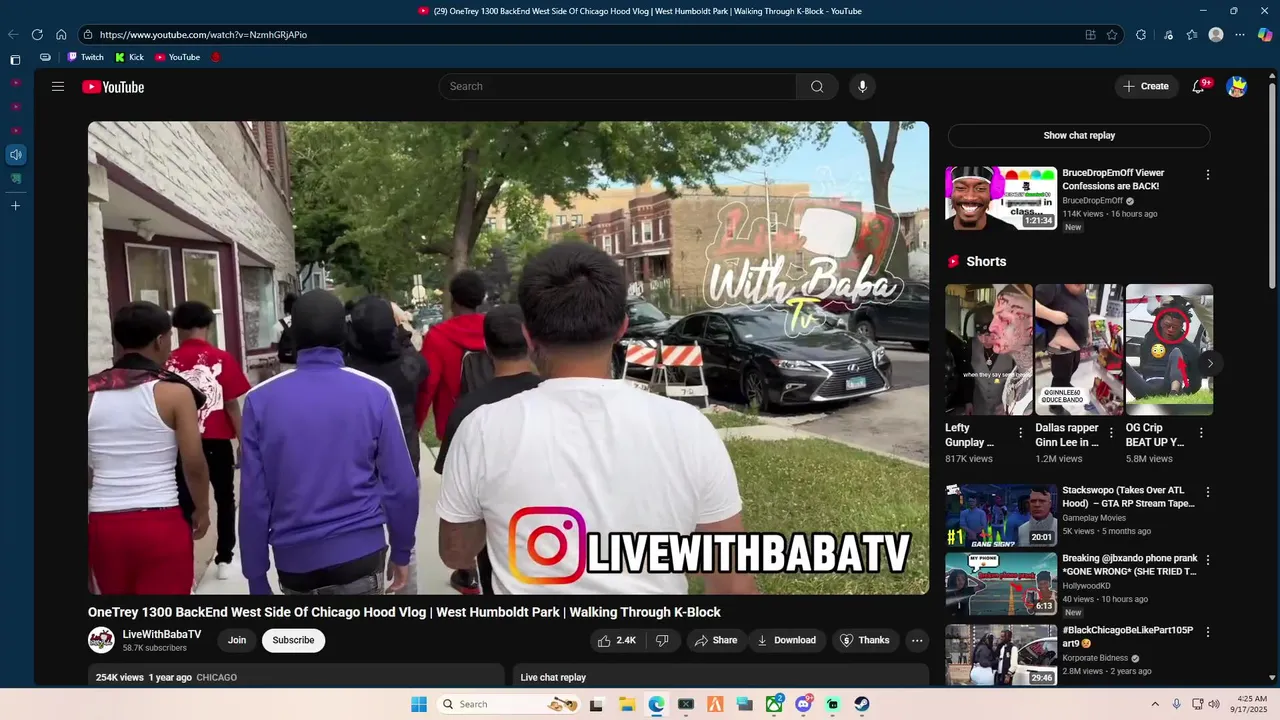The image size is (1280, 720).
Task: Open options for BruceDropEmOff video
Action: (x=1207, y=175)
